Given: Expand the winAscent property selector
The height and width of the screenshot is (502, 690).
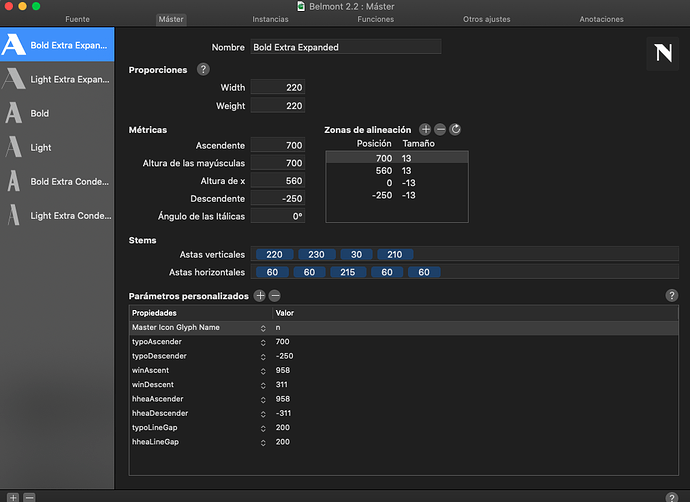Looking at the screenshot, I should tap(263, 370).
